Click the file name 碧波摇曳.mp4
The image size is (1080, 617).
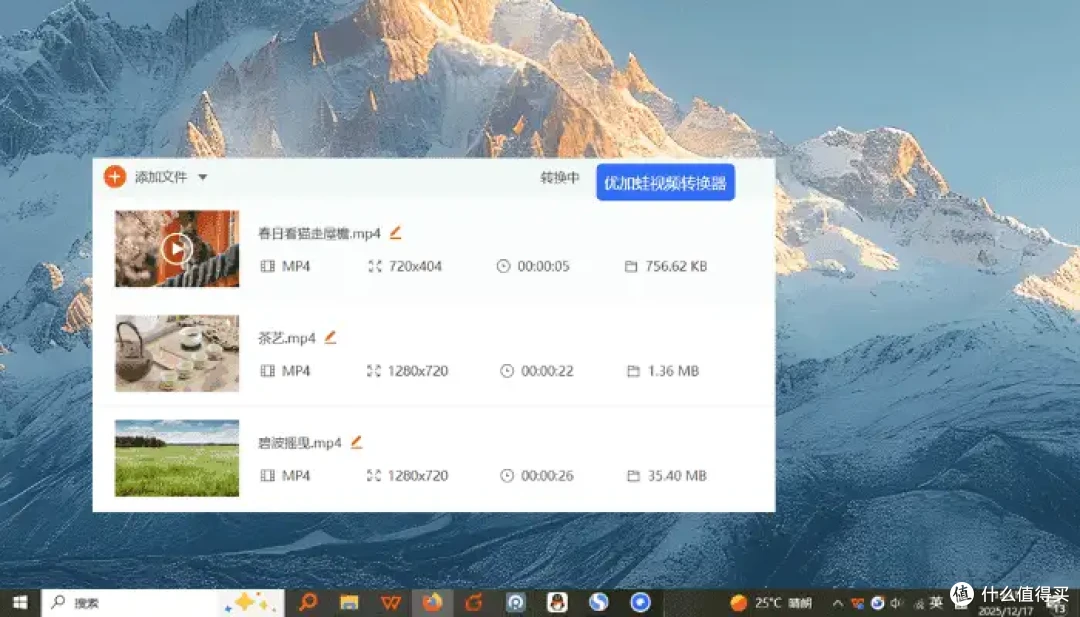click(300, 443)
